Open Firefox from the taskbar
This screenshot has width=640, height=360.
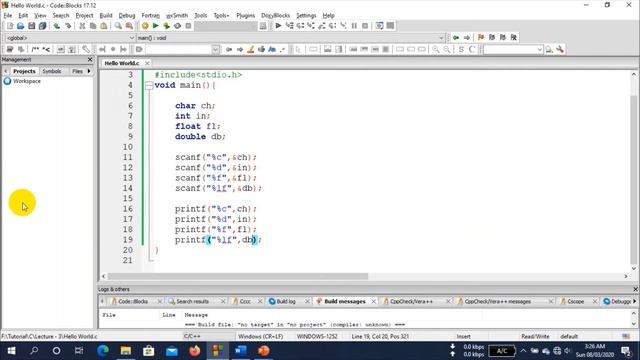point(195,351)
